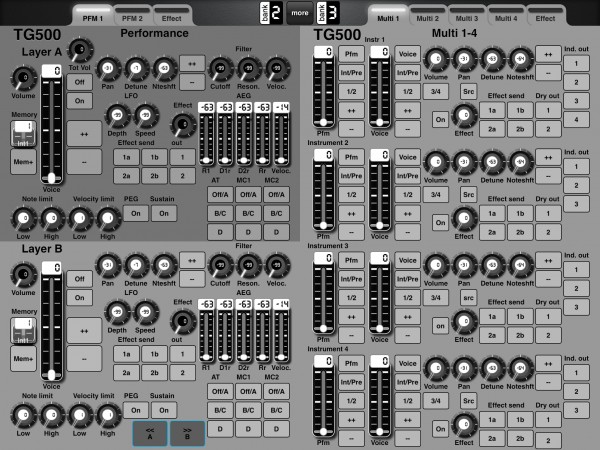This screenshot has width=600, height=450.
Task: Click Layer B LFO Depth knob
Action: pyautogui.click(x=117, y=313)
